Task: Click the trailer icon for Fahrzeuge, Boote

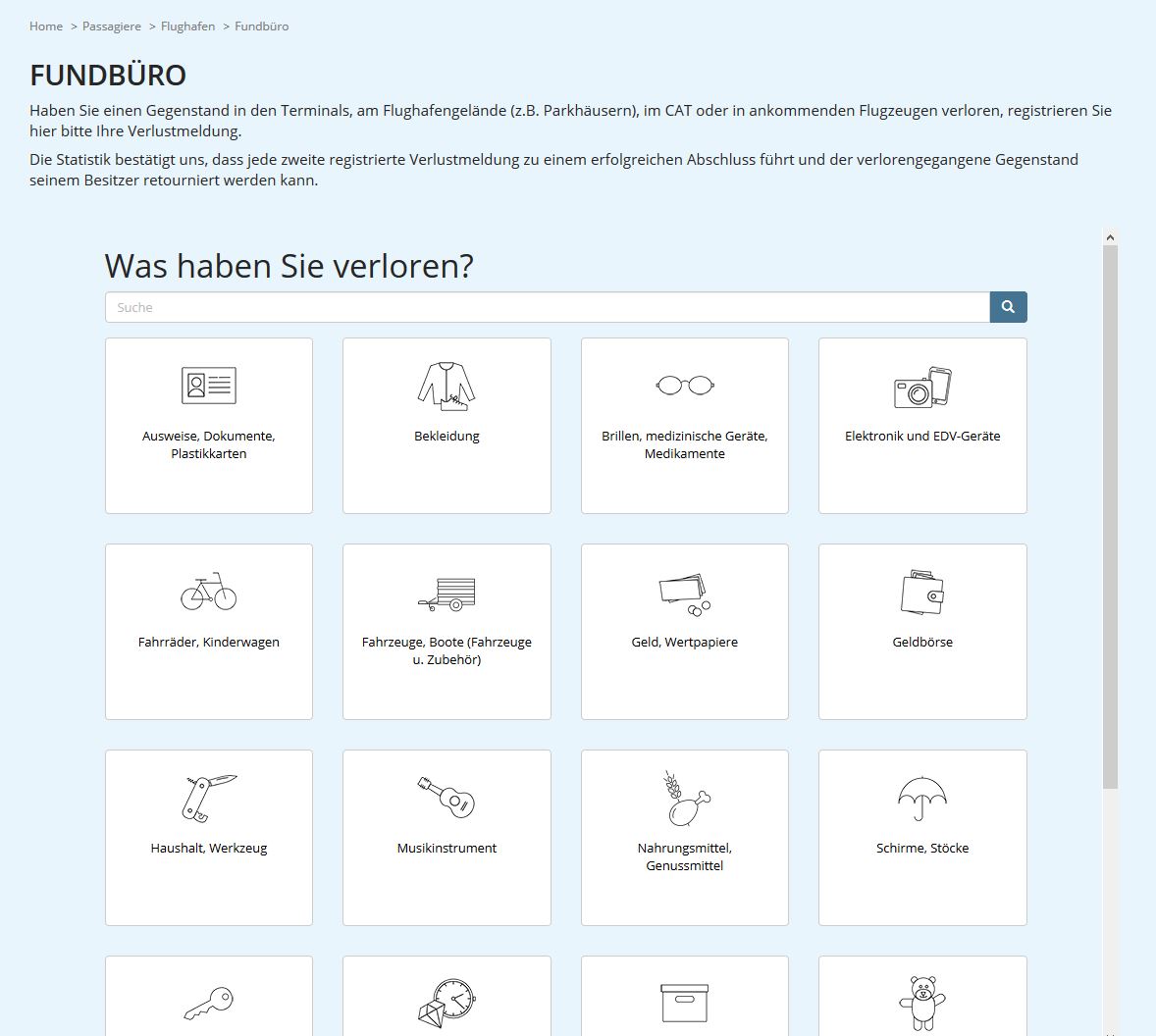Action: tap(447, 593)
